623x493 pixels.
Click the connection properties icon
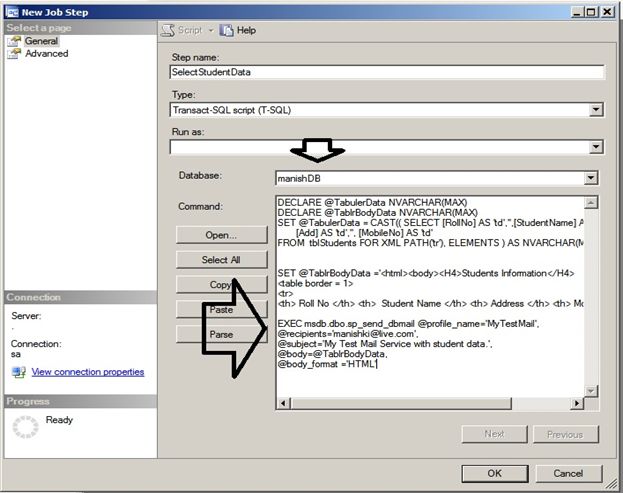point(19,372)
